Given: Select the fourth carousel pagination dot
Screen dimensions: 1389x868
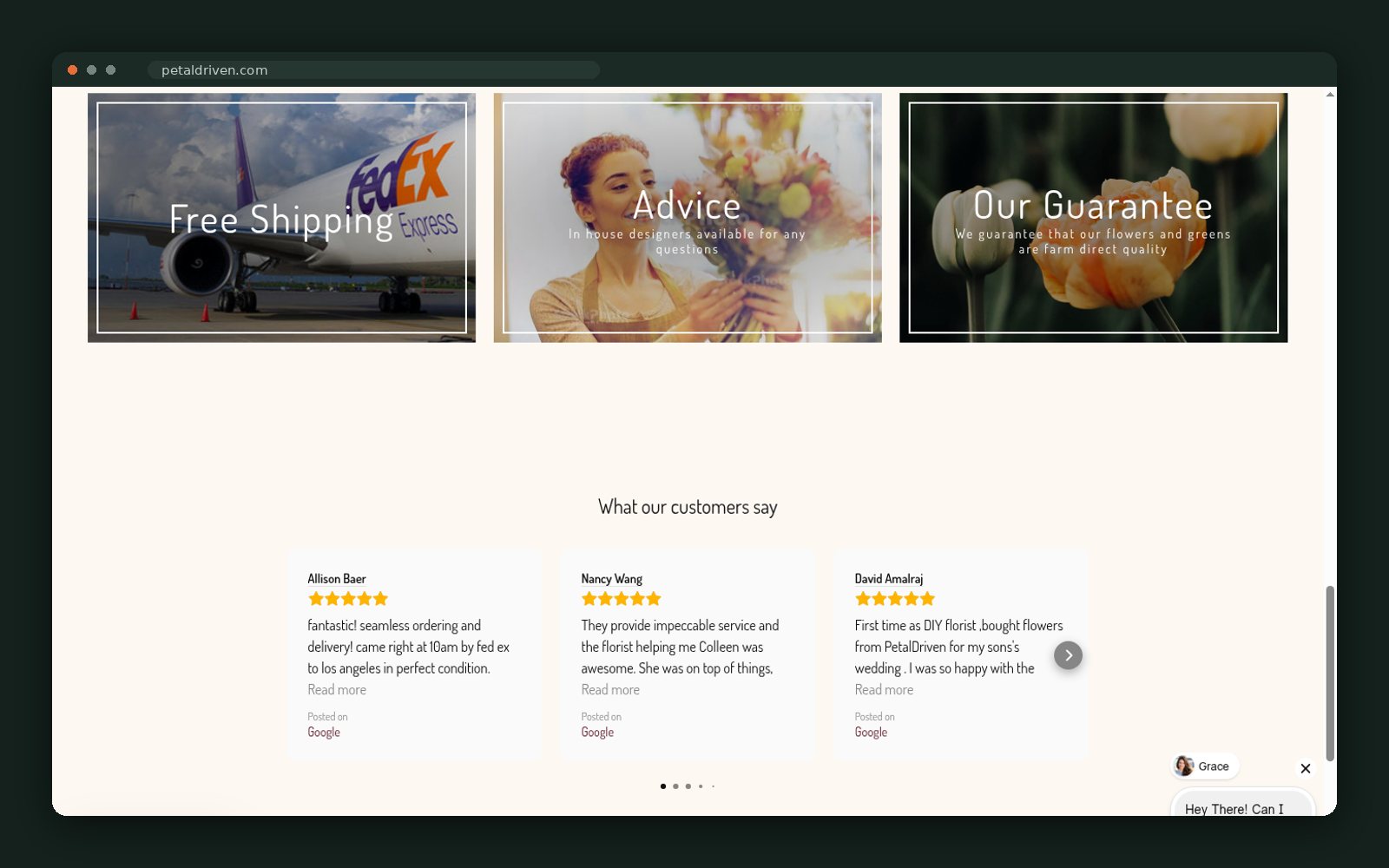Looking at the screenshot, I should [701, 786].
